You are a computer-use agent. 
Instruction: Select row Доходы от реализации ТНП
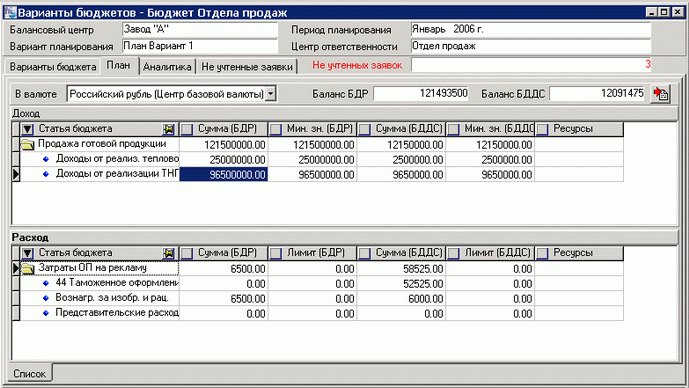pos(317,174)
